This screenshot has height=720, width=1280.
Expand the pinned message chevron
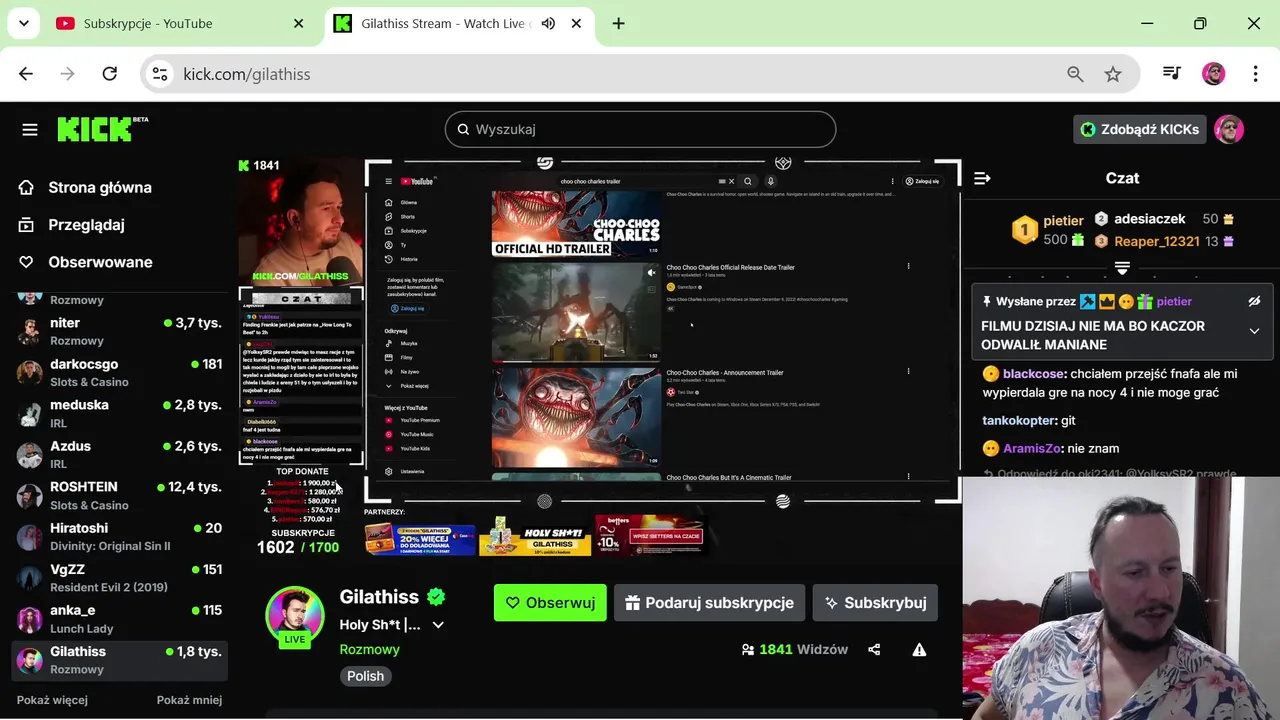(1254, 331)
